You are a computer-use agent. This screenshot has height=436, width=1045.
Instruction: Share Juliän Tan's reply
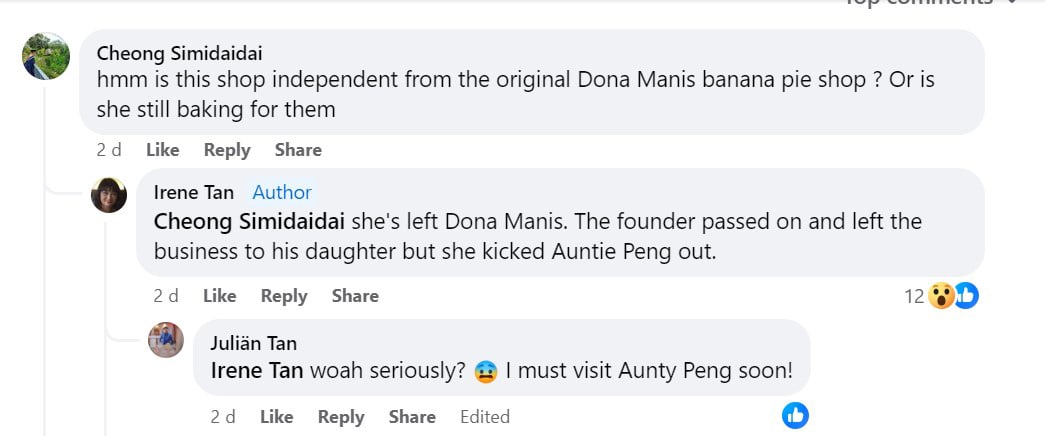pos(412,417)
